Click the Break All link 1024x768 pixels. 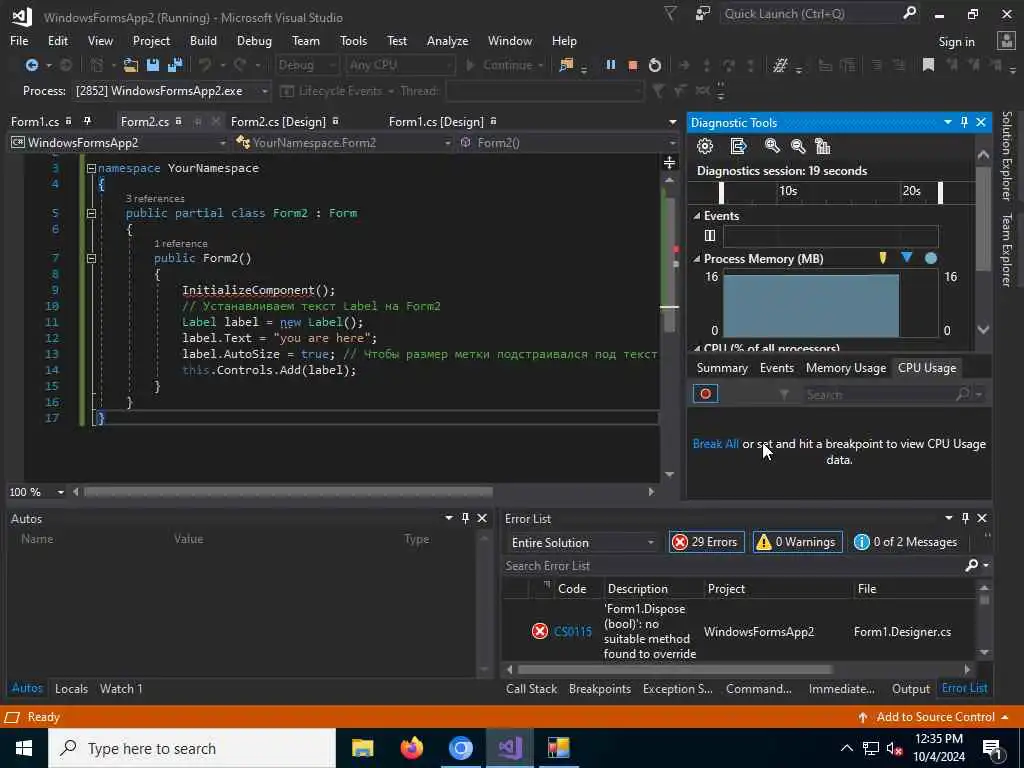pyautogui.click(x=716, y=443)
